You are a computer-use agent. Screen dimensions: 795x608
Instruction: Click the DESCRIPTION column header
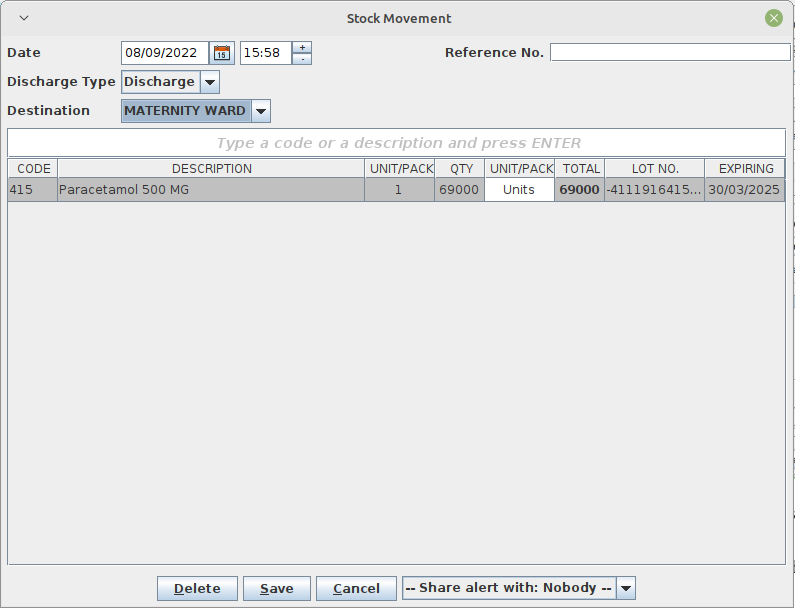(x=211, y=169)
